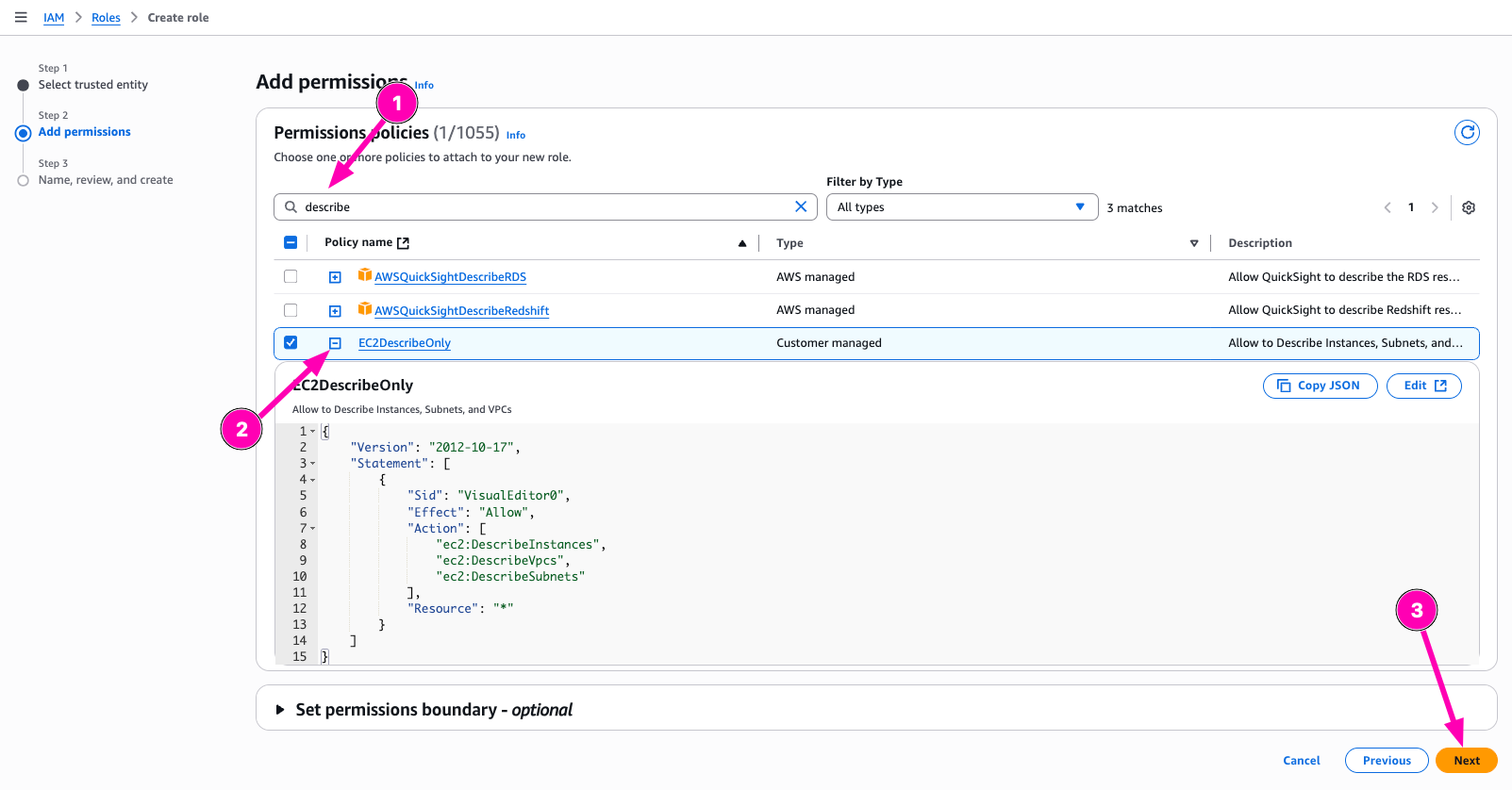Click the Next button
The height and width of the screenshot is (790, 1512).
1466,761
